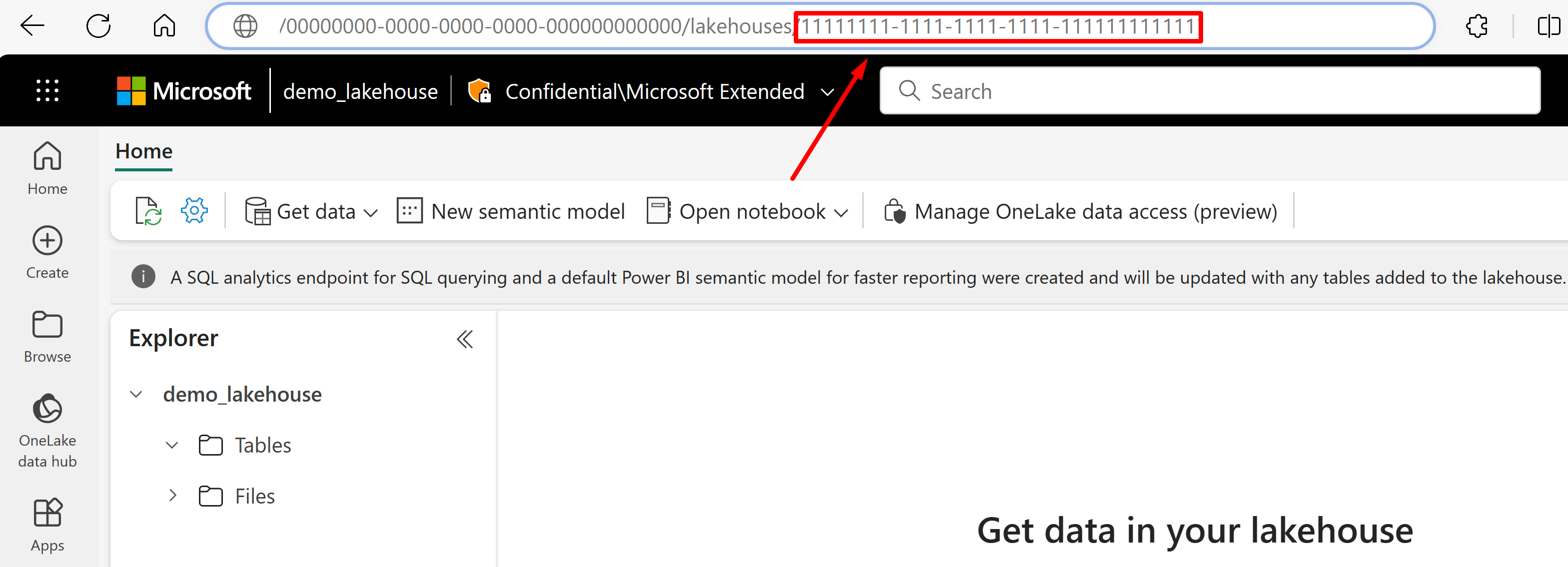Reload the page with browser refresh
This screenshot has height=567, width=1568.
[98, 26]
